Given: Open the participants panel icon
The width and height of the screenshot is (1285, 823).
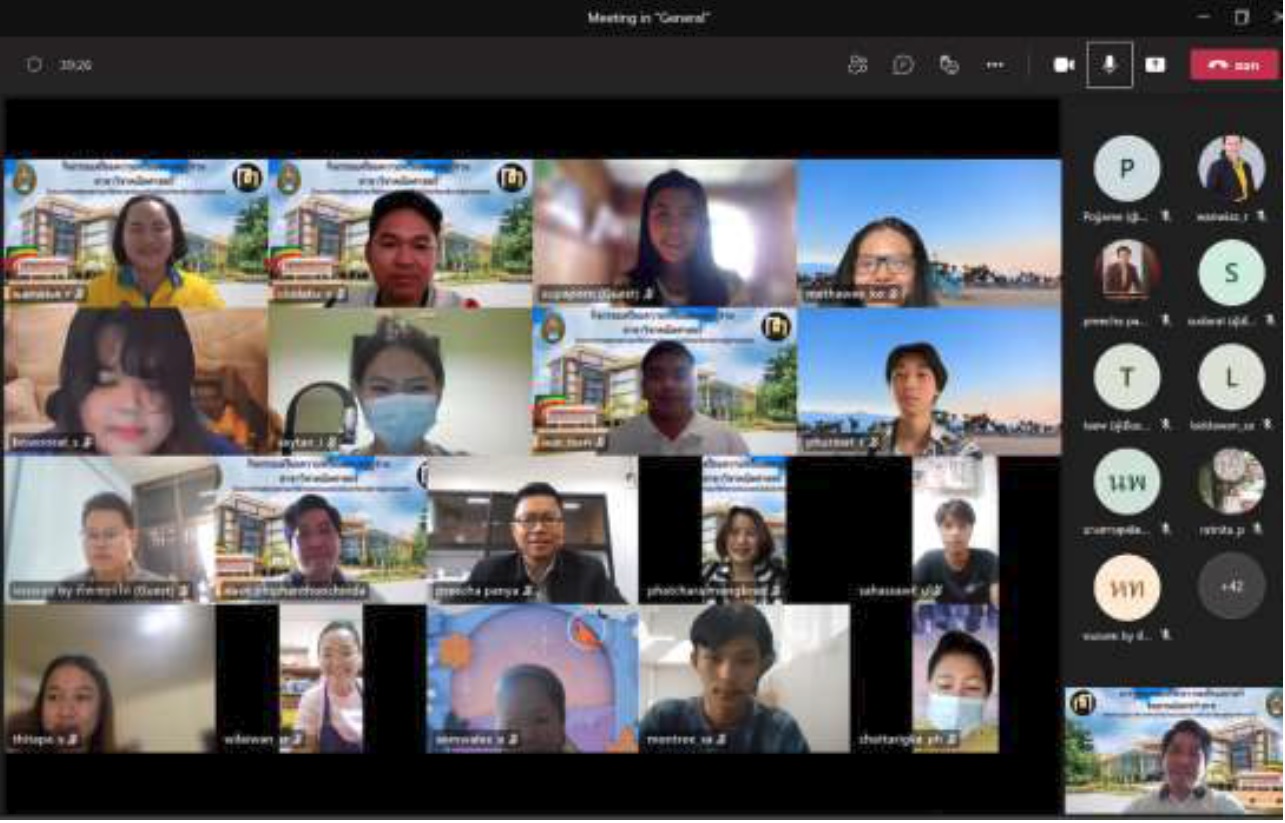Looking at the screenshot, I should click(x=857, y=65).
